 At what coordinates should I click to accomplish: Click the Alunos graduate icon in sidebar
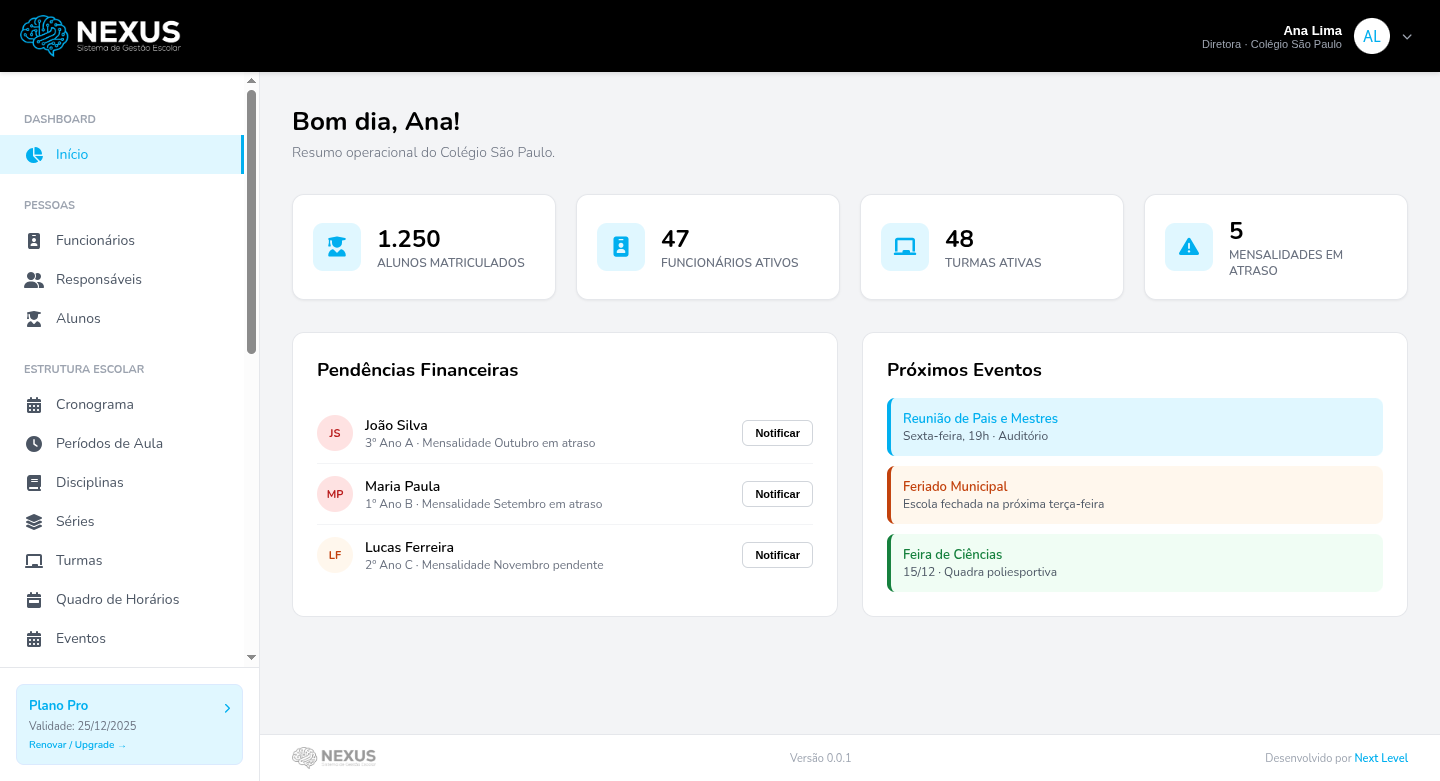pyautogui.click(x=34, y=319)
